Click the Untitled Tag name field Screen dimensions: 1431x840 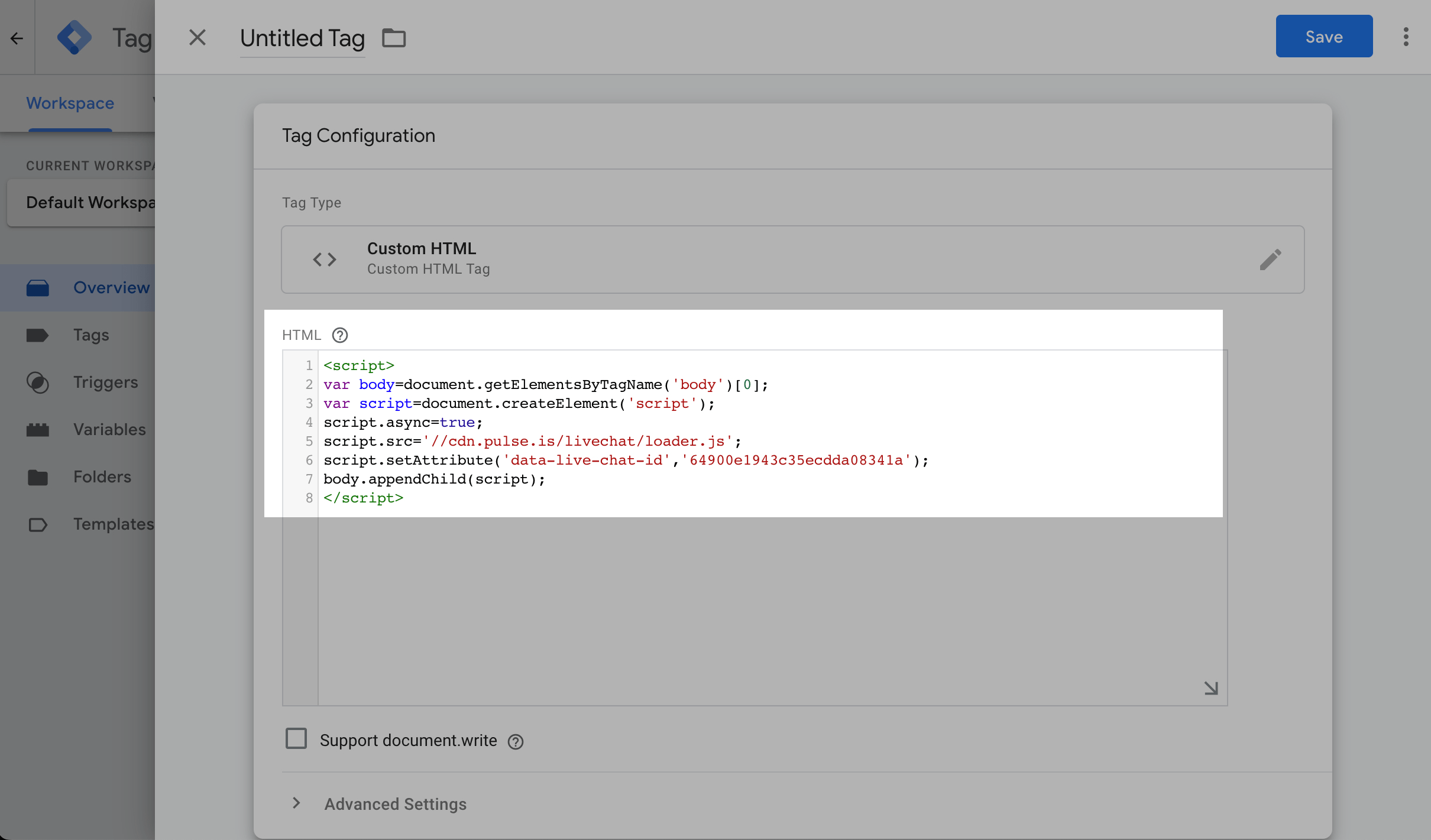pos(302,38)
